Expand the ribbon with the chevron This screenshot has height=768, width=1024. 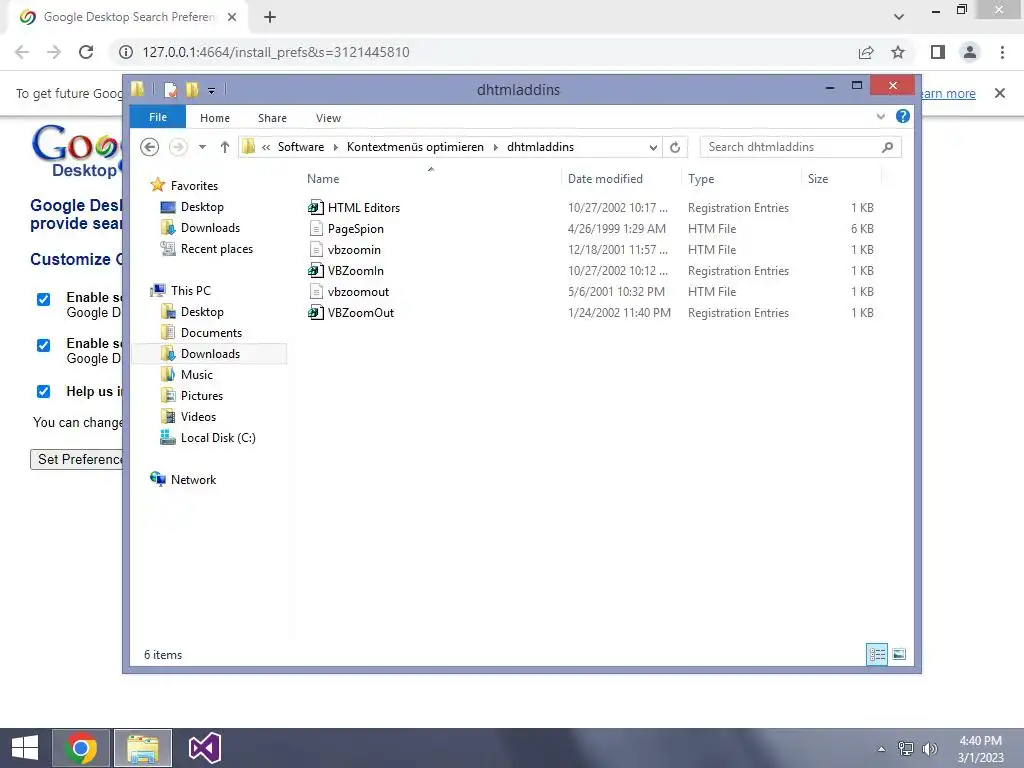880,116
